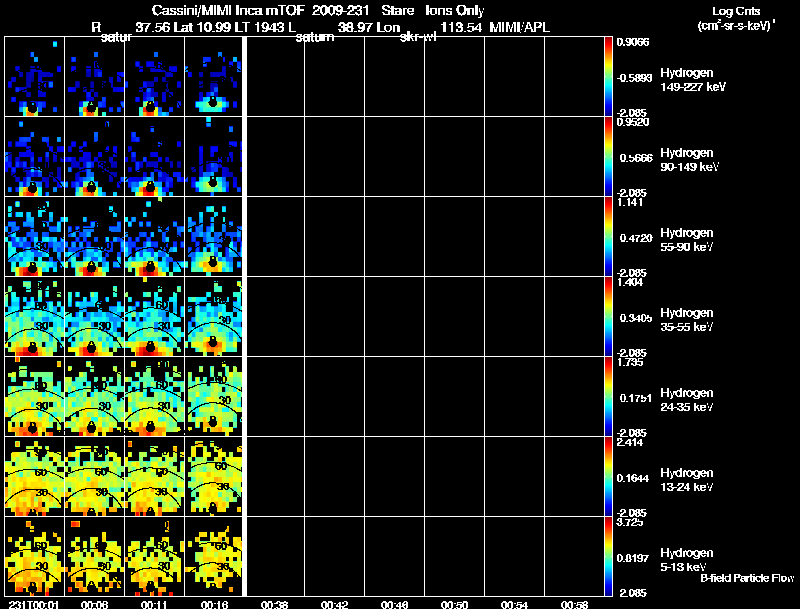This screenshot has height=609, width=800.
Task: Click the Hydrogen 55-90 keV image at 00:06
Action: (94, 237)
